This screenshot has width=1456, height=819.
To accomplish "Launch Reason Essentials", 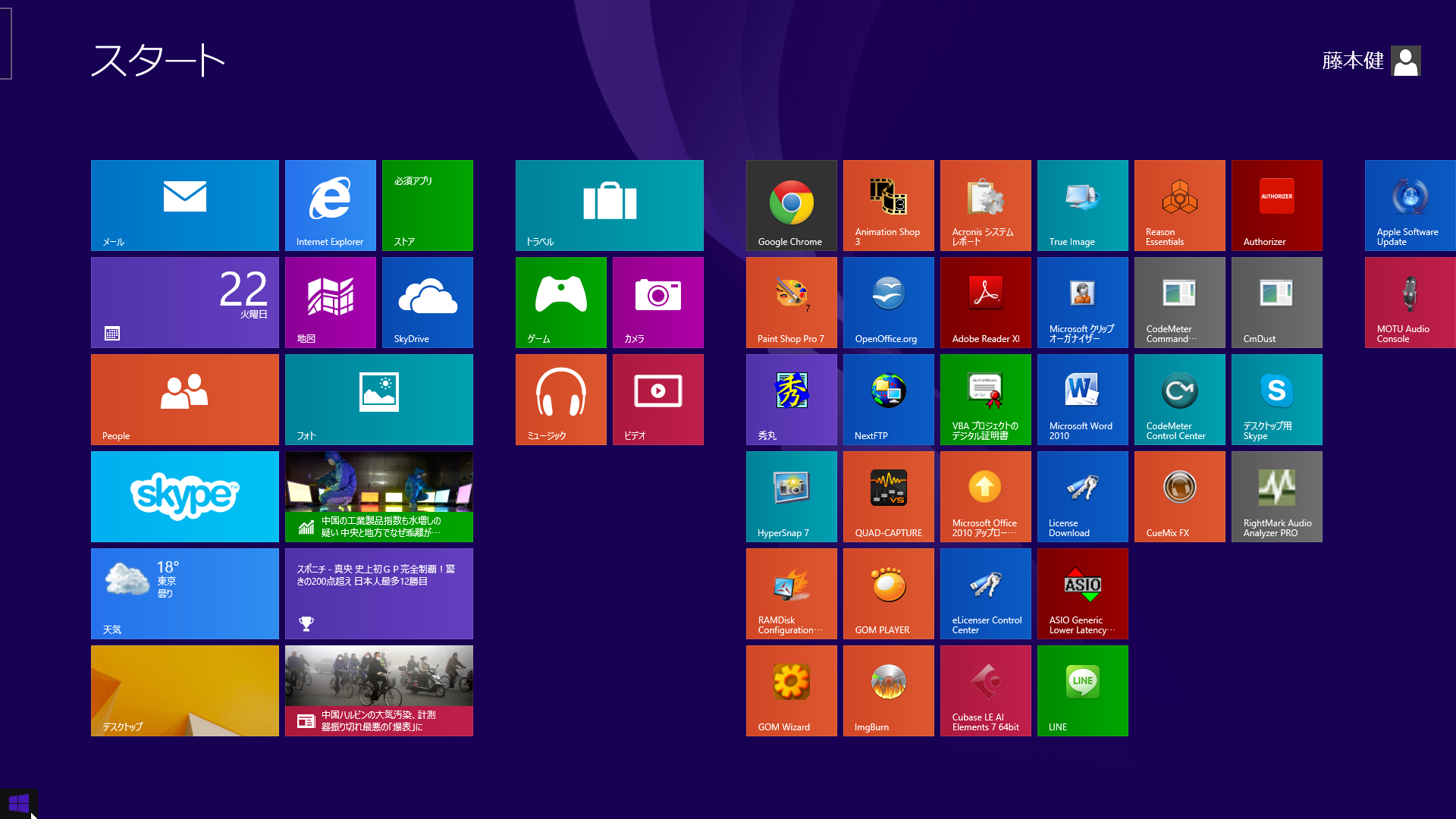I will coord(1180,206).
